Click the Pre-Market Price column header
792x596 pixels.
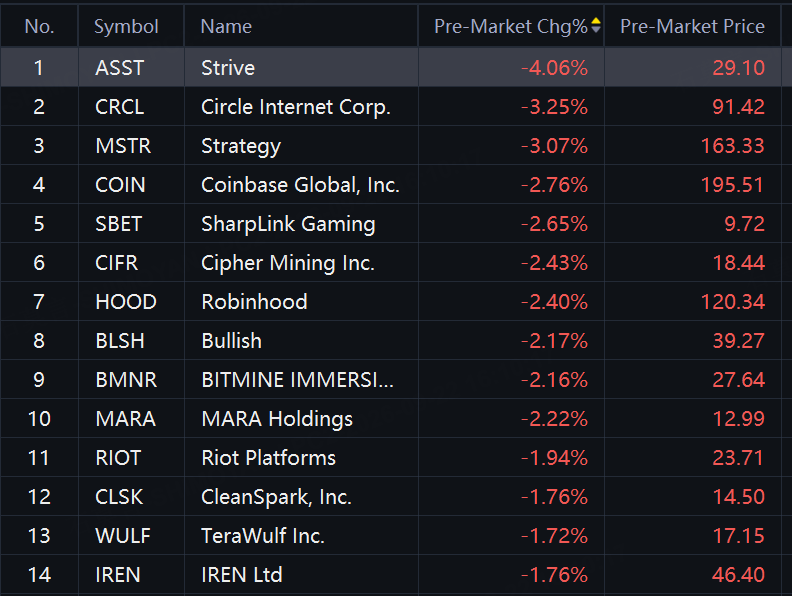[692, 26]
